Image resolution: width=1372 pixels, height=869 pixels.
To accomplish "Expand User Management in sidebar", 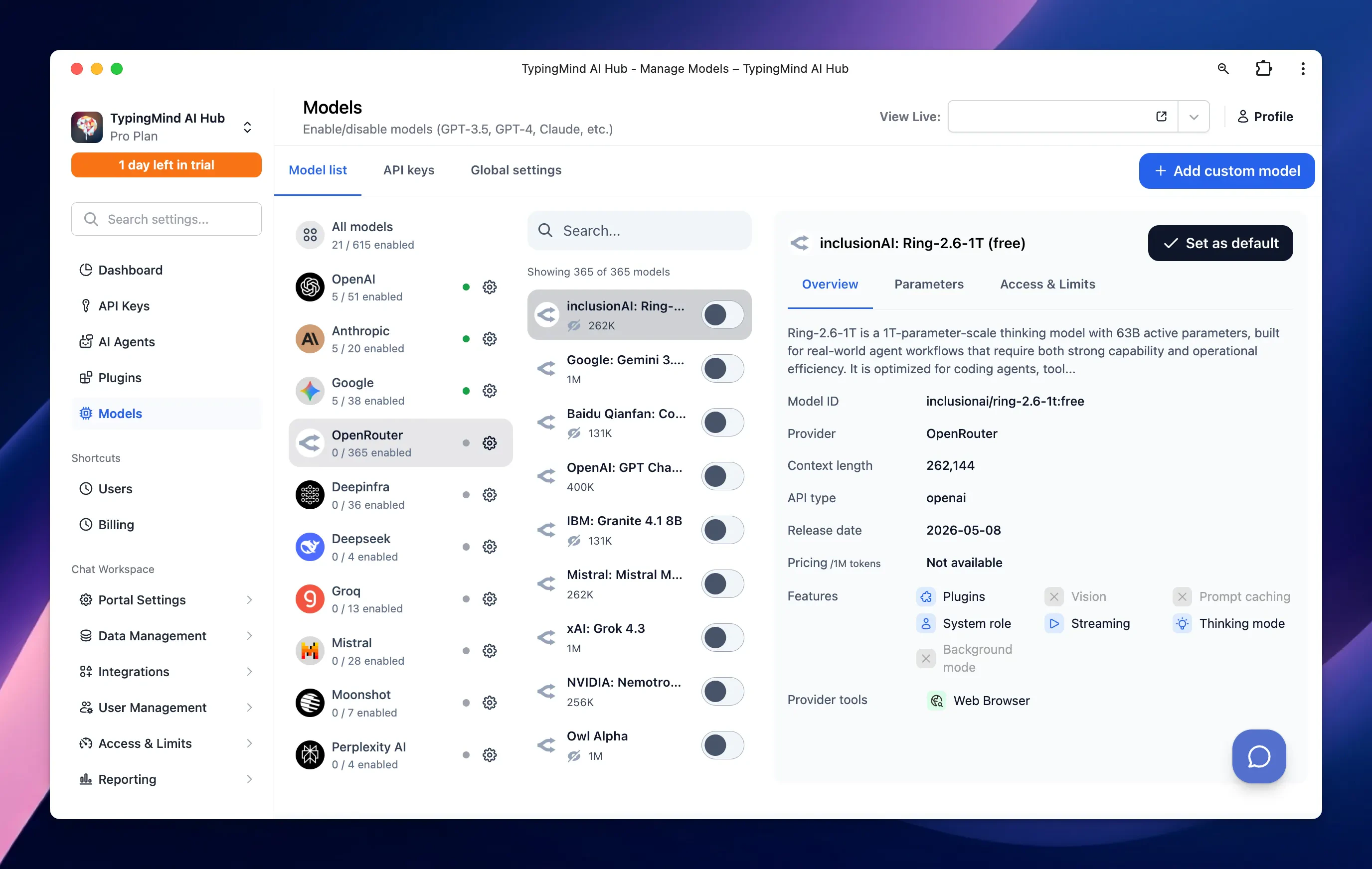I will point(167,707).
